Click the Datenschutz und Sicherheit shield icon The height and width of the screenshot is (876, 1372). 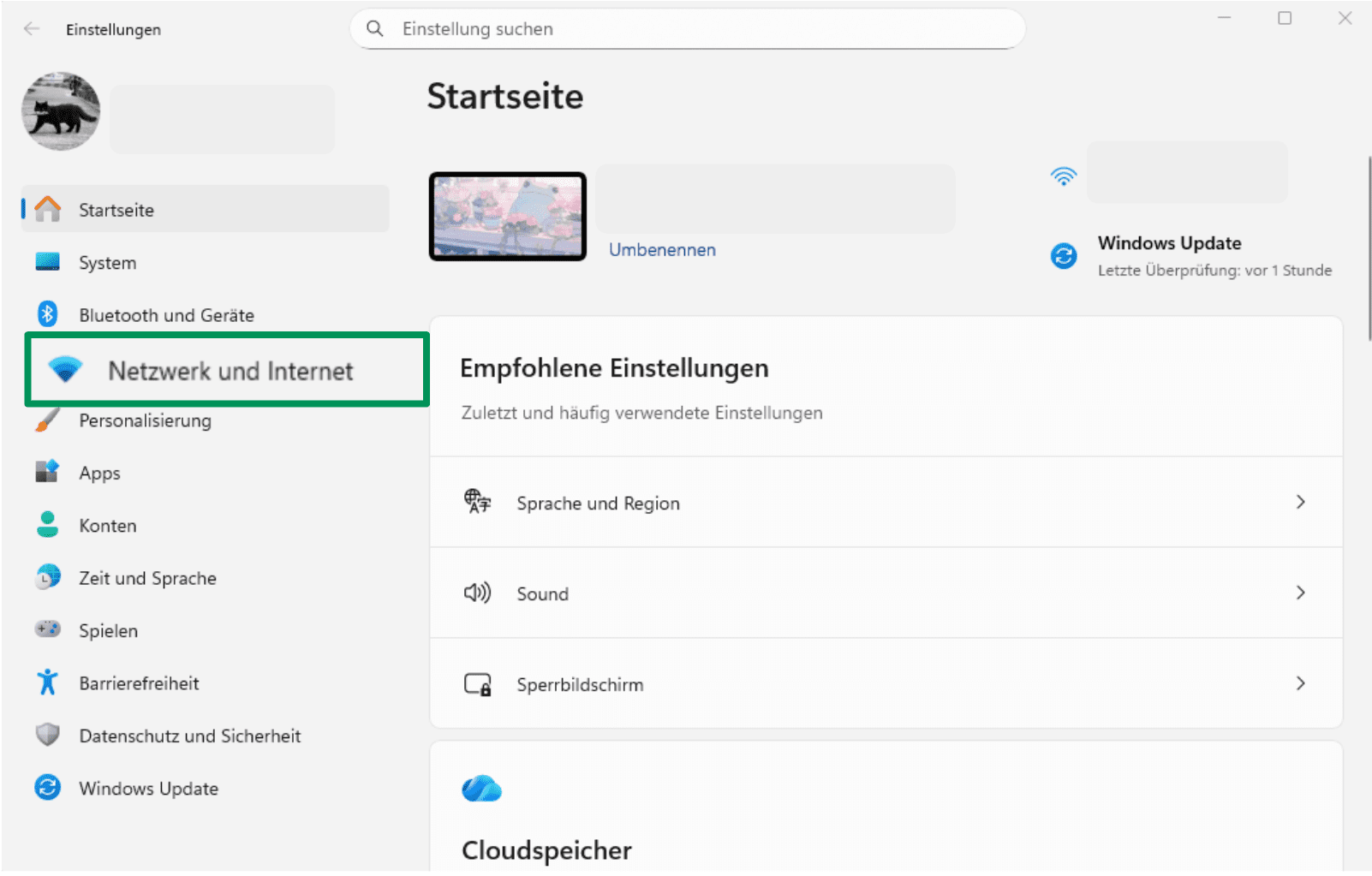coord(48,735)
